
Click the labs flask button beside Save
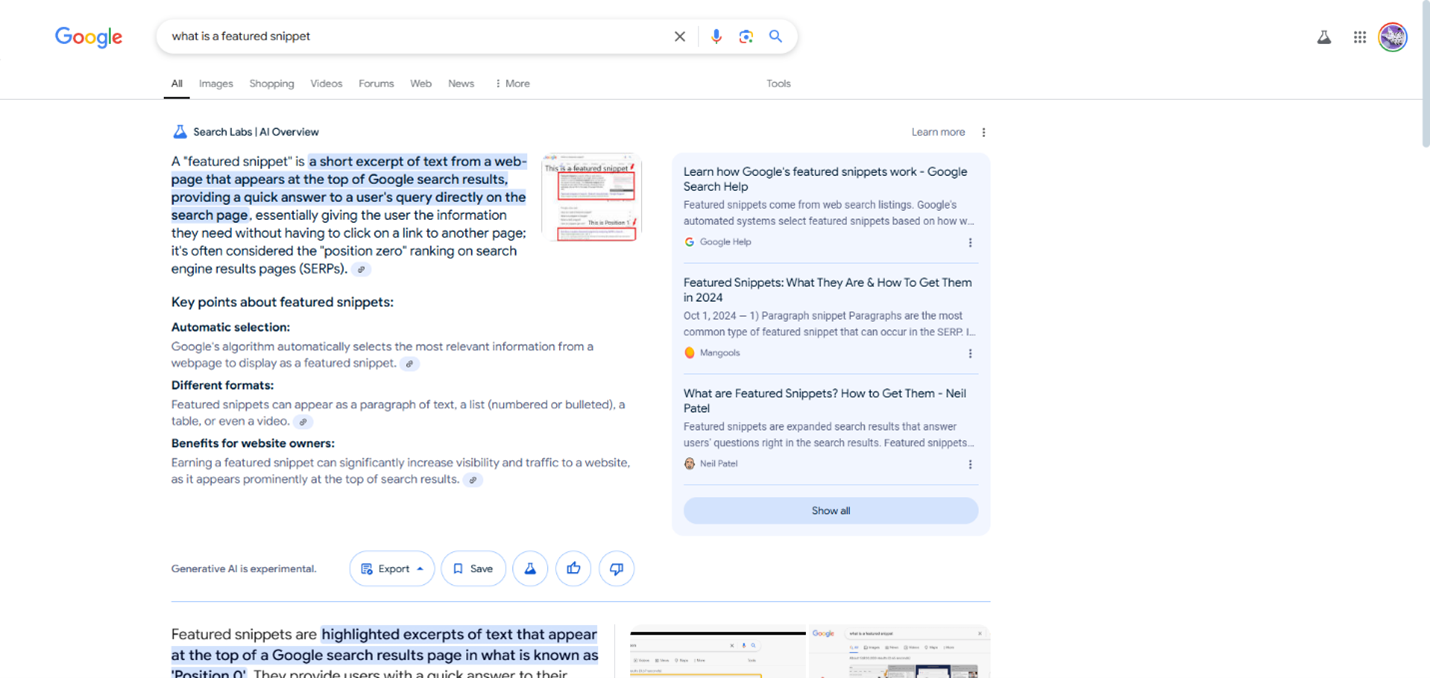[x=530, y=569]
